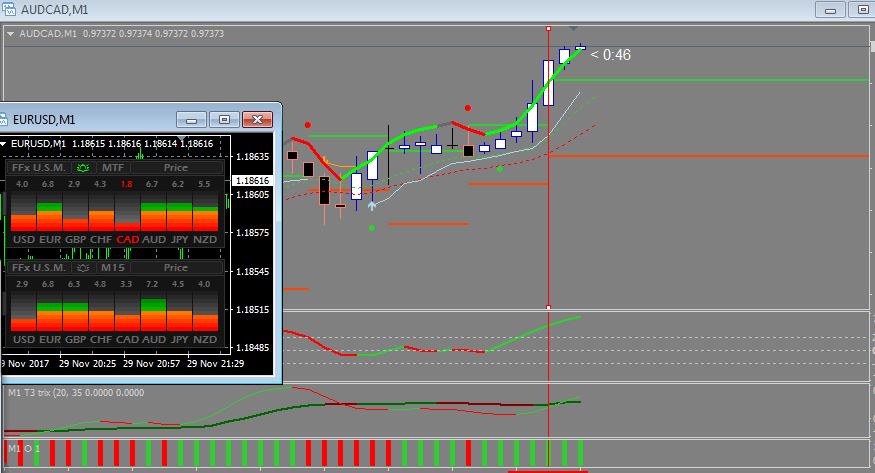The image size is (875, 473).
Task: Click the current price label 1.18616
Action: [253, 180]
